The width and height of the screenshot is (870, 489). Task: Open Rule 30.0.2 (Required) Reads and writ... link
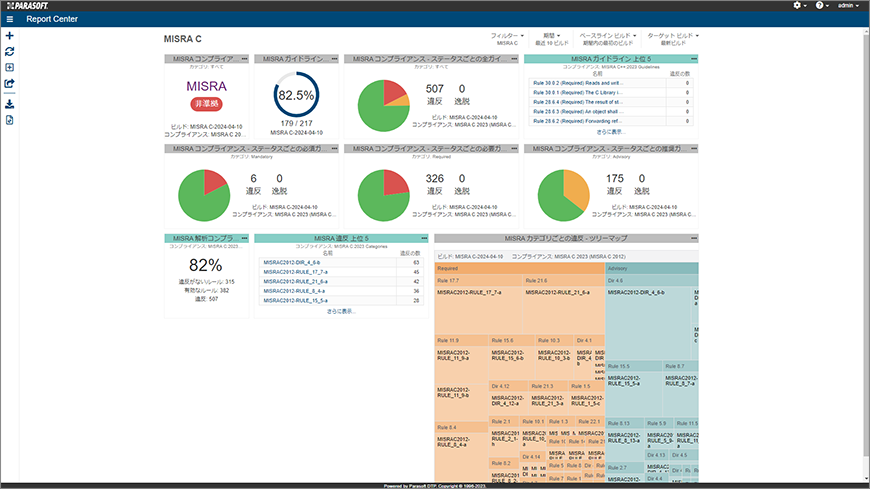pyautogui.click(x=577, y=83)
